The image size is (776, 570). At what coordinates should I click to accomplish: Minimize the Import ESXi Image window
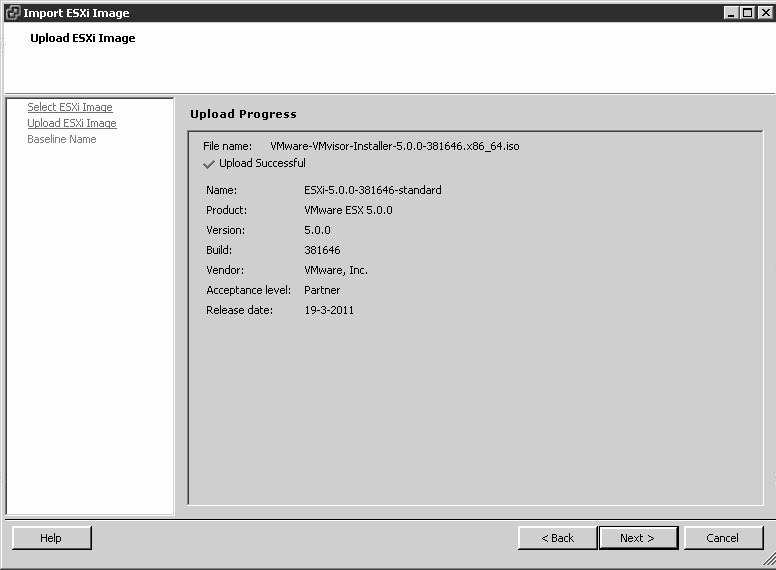(x=731, y=12)
